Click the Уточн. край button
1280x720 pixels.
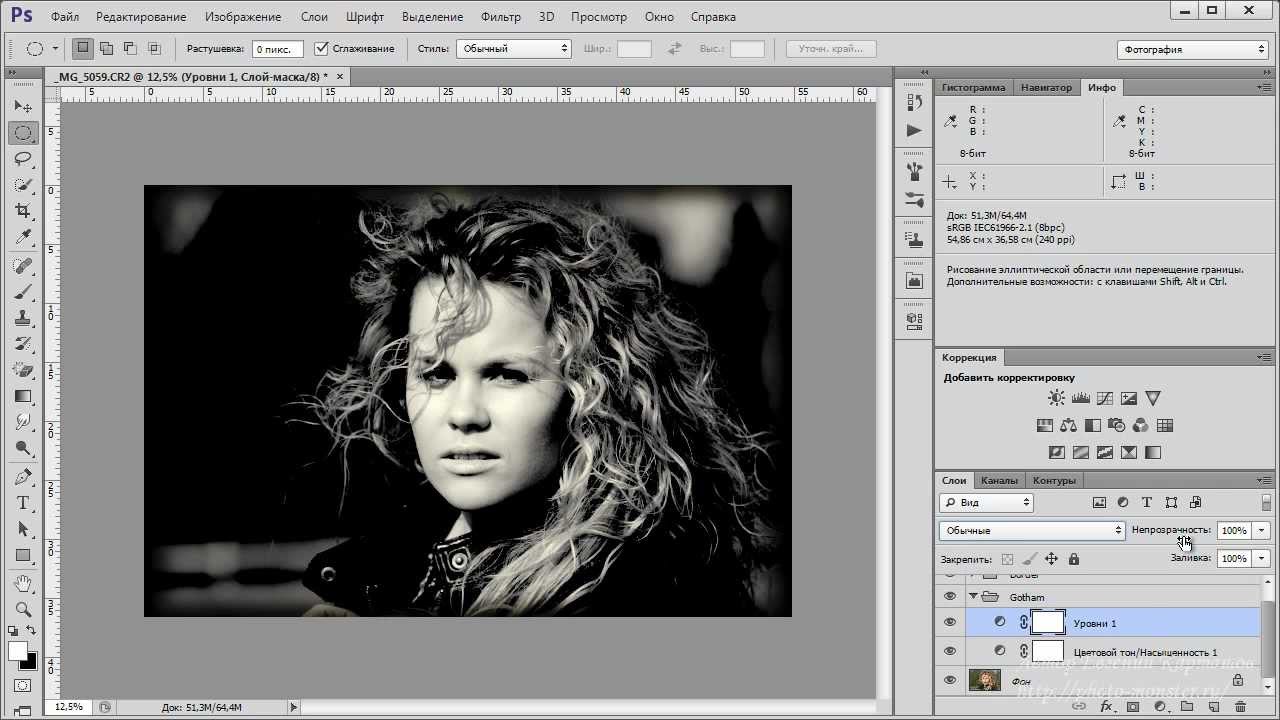tap(831, 48)
